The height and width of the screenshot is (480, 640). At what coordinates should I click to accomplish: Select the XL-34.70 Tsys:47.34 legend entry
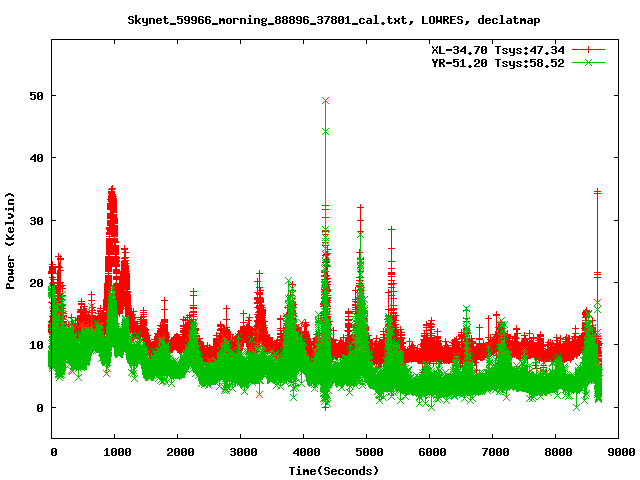[x=498, y=50]
